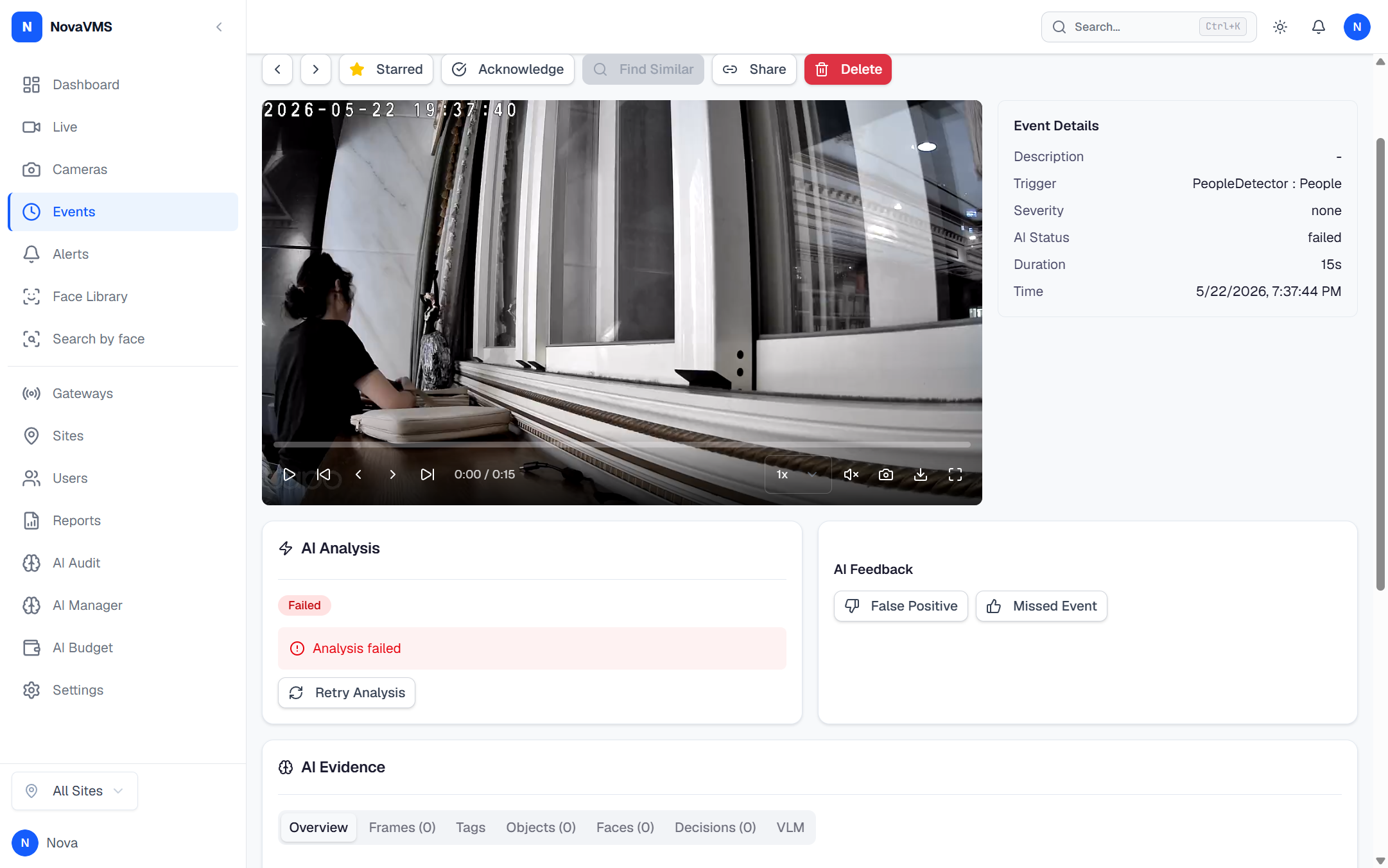Share this event
This screenshot has width=1388, height=868.
(x=754, y=69)
